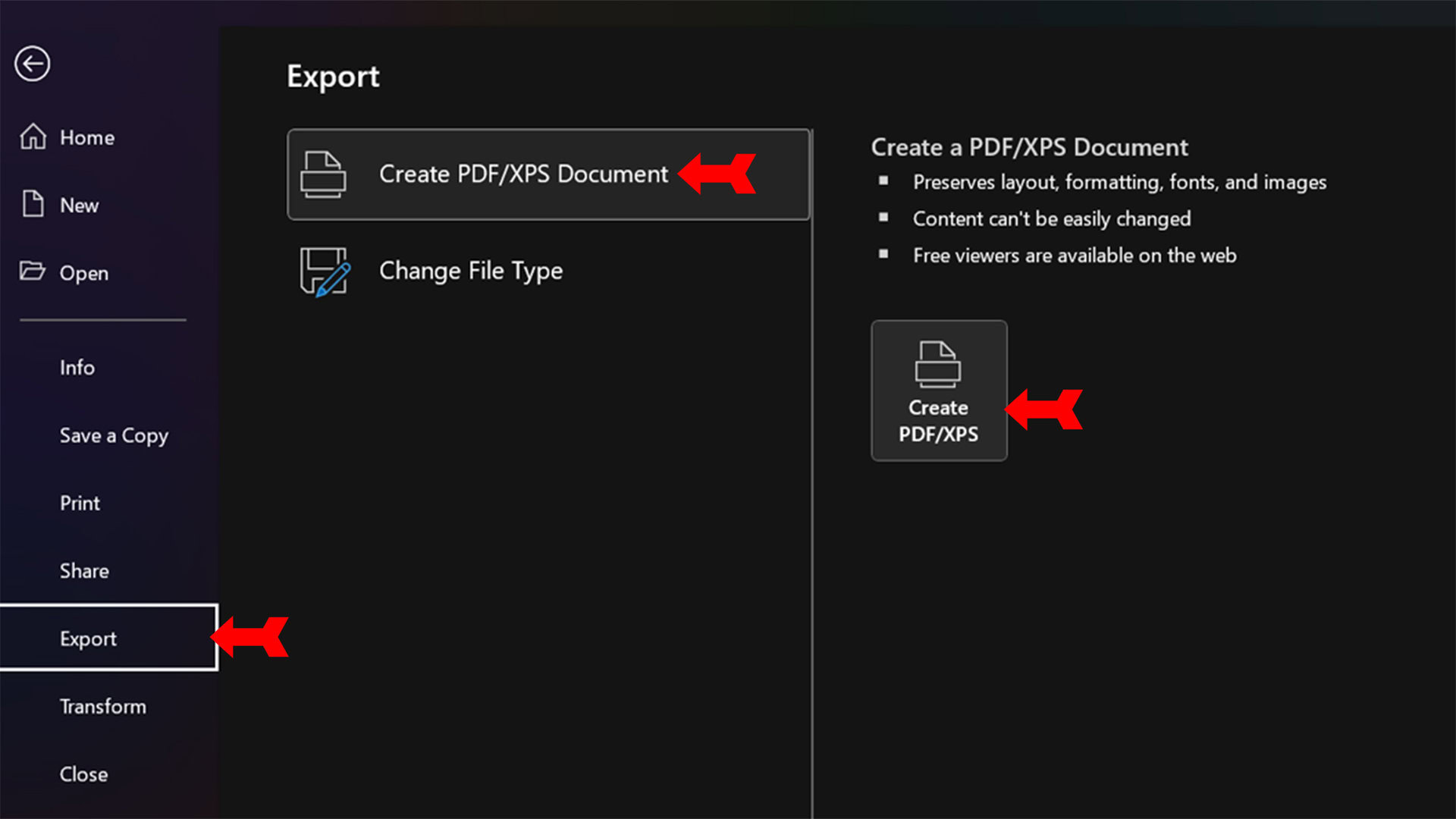The image size is (1456, 819).
Task: Click the back arrow circle icon
Action: click(x=33, y=64)
